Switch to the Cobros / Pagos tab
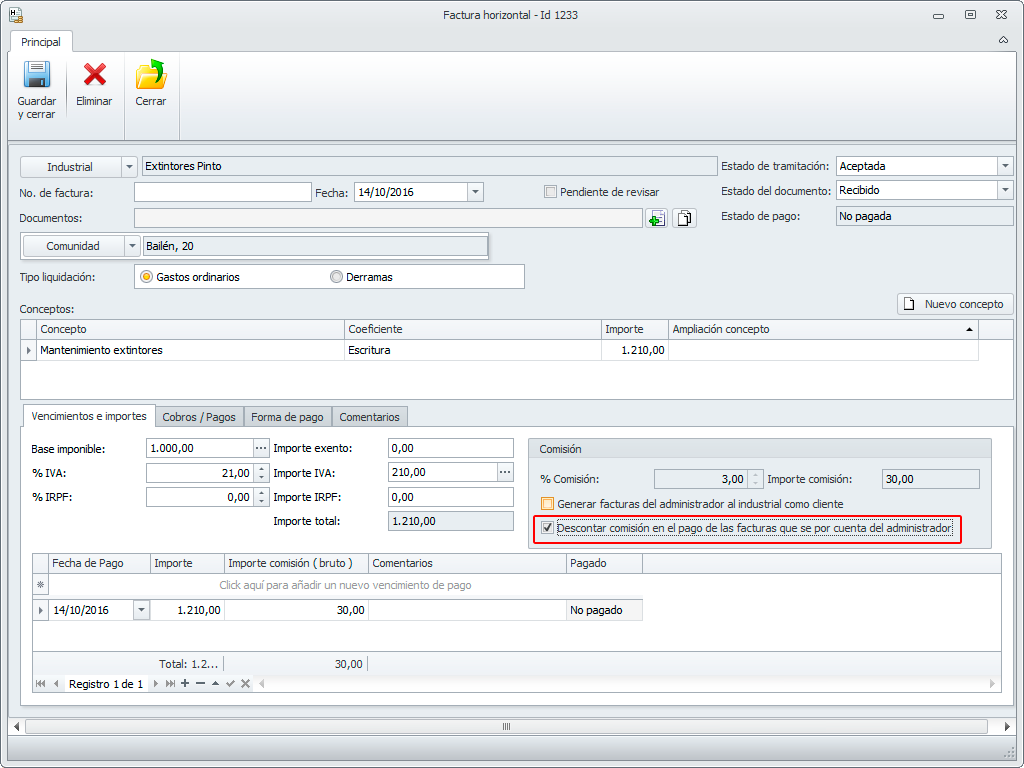Screen dimensions: 1024x768 (199, 417)
